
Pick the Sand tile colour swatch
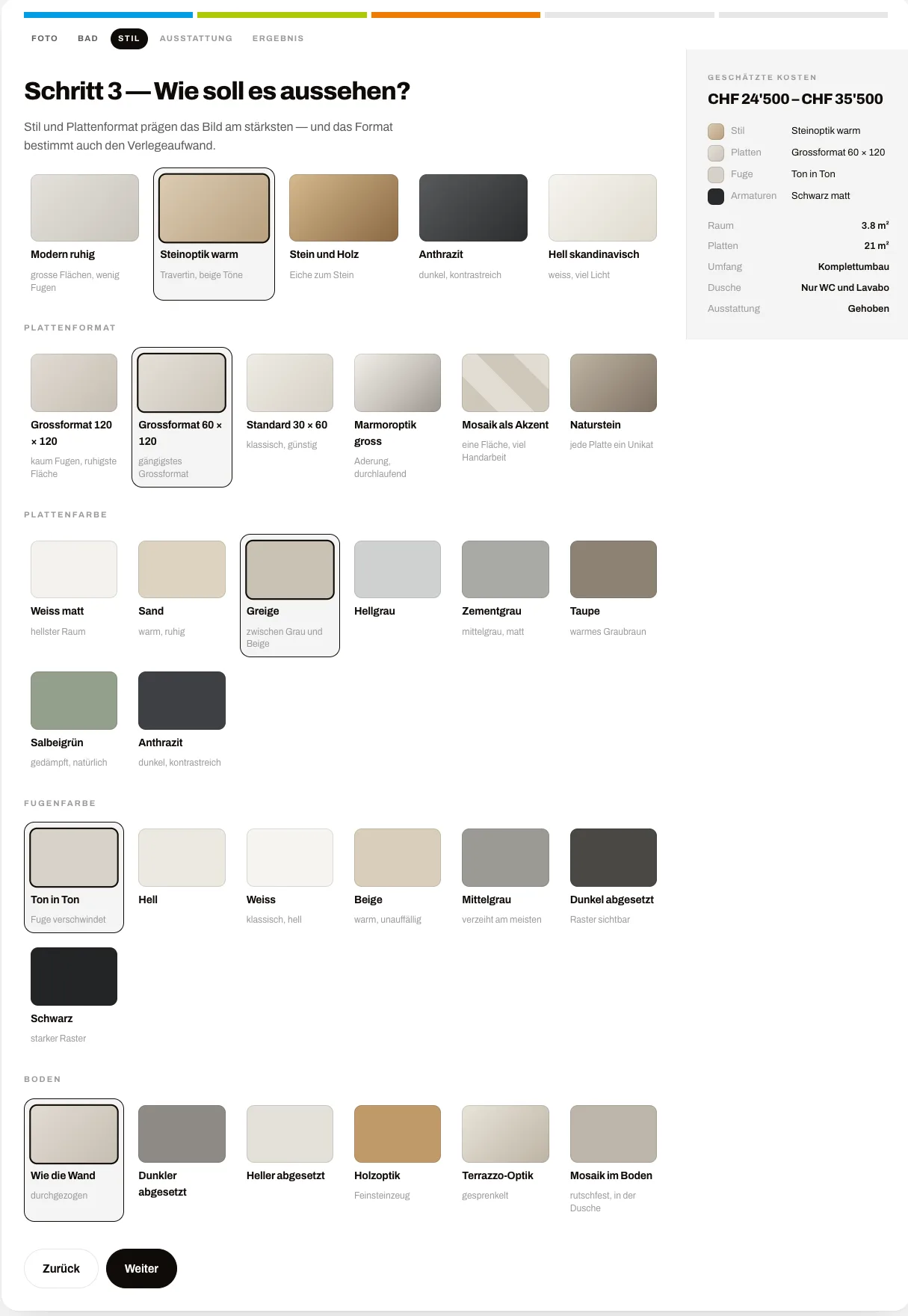[182, 596]
